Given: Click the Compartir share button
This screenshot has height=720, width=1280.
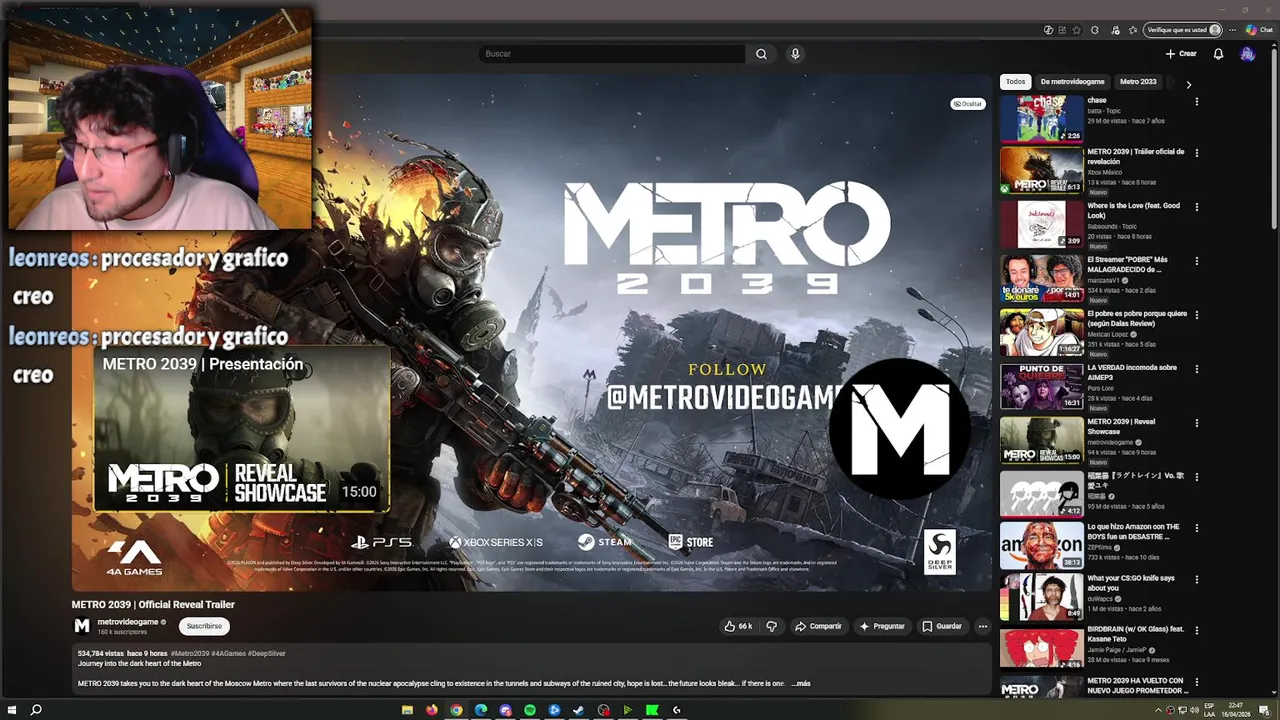Looking at the screenshot, I should pyautogui.click(x=818, y=626).
